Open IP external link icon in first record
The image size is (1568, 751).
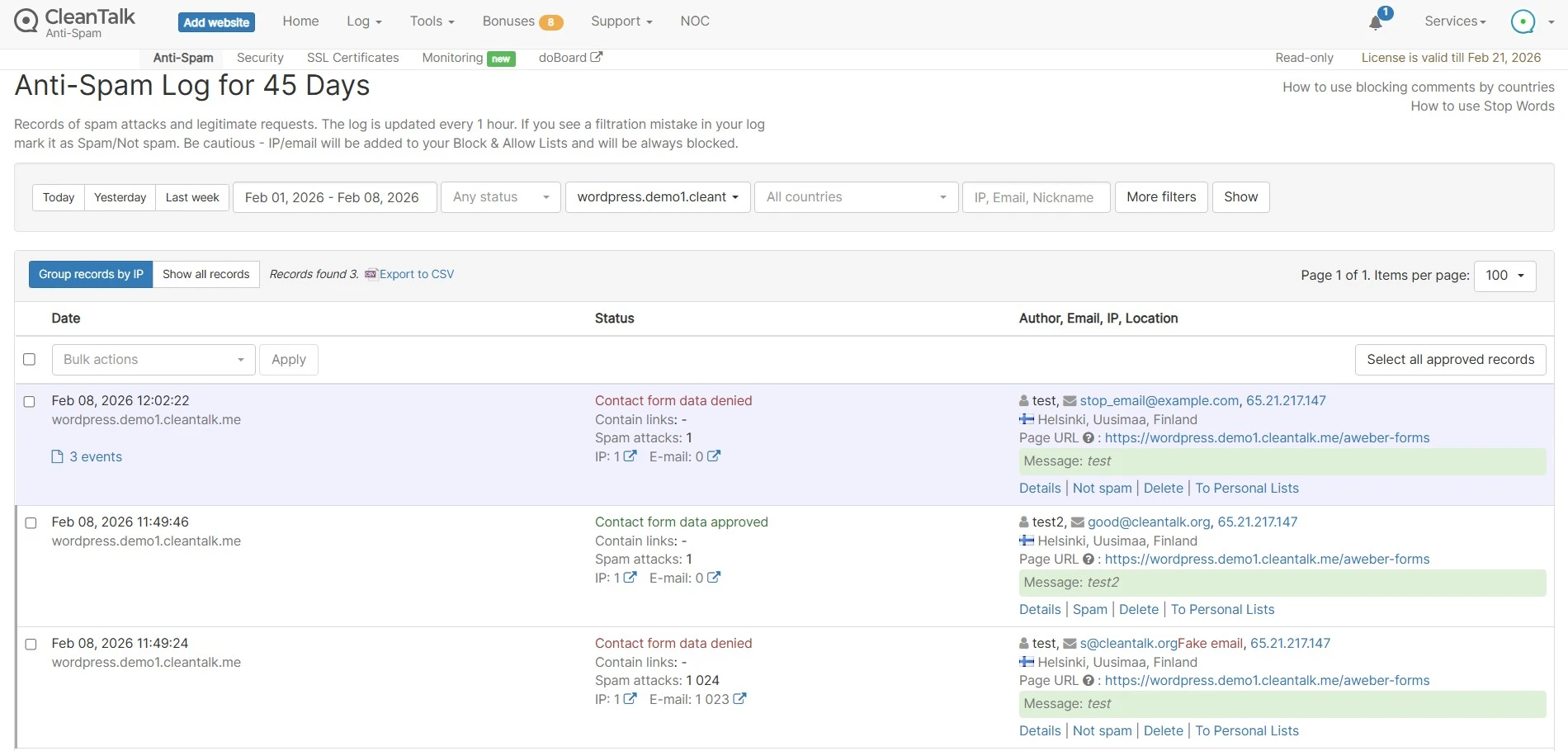pyautogui.click(x=630, y=456)
